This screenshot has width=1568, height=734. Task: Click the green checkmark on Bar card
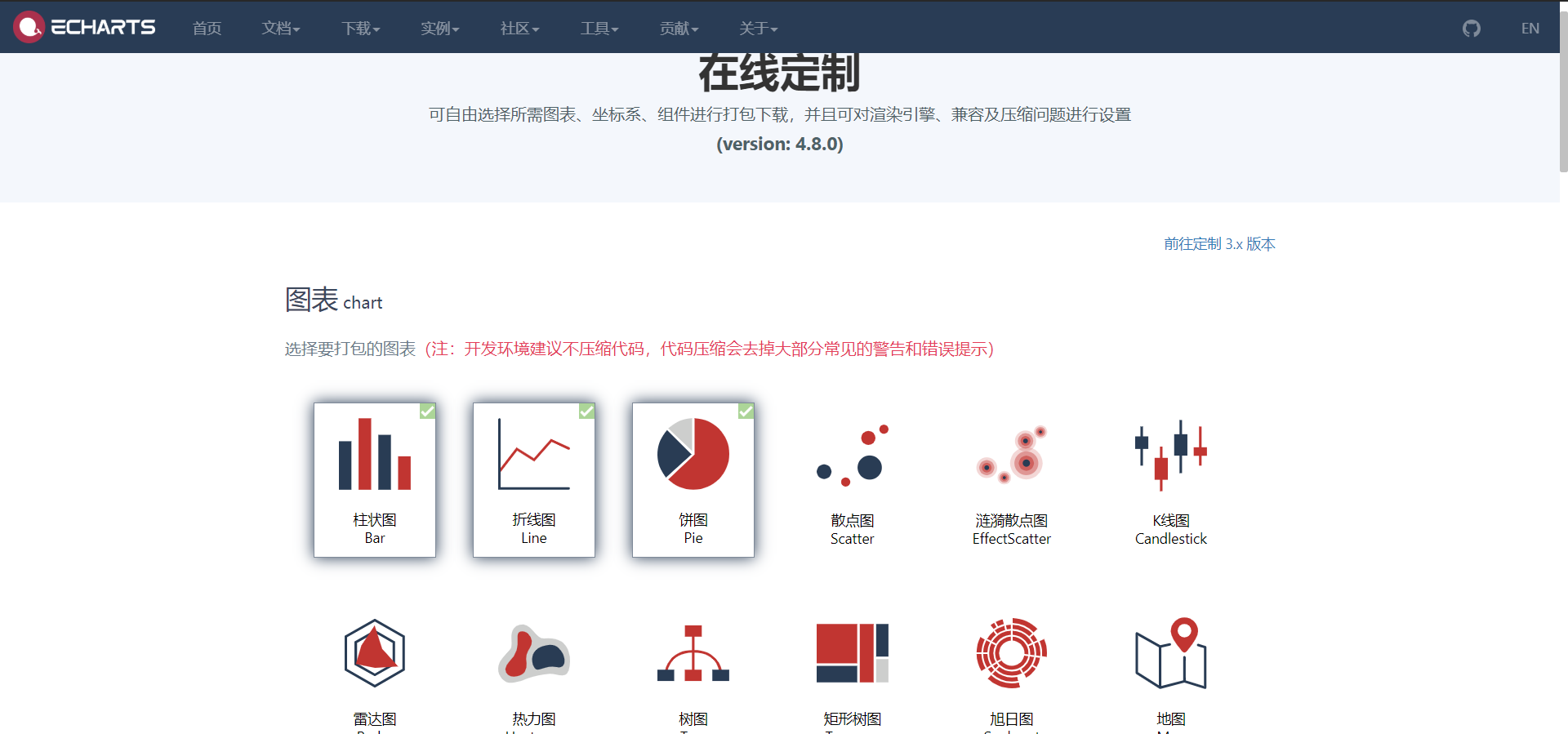tap(427, 411)
